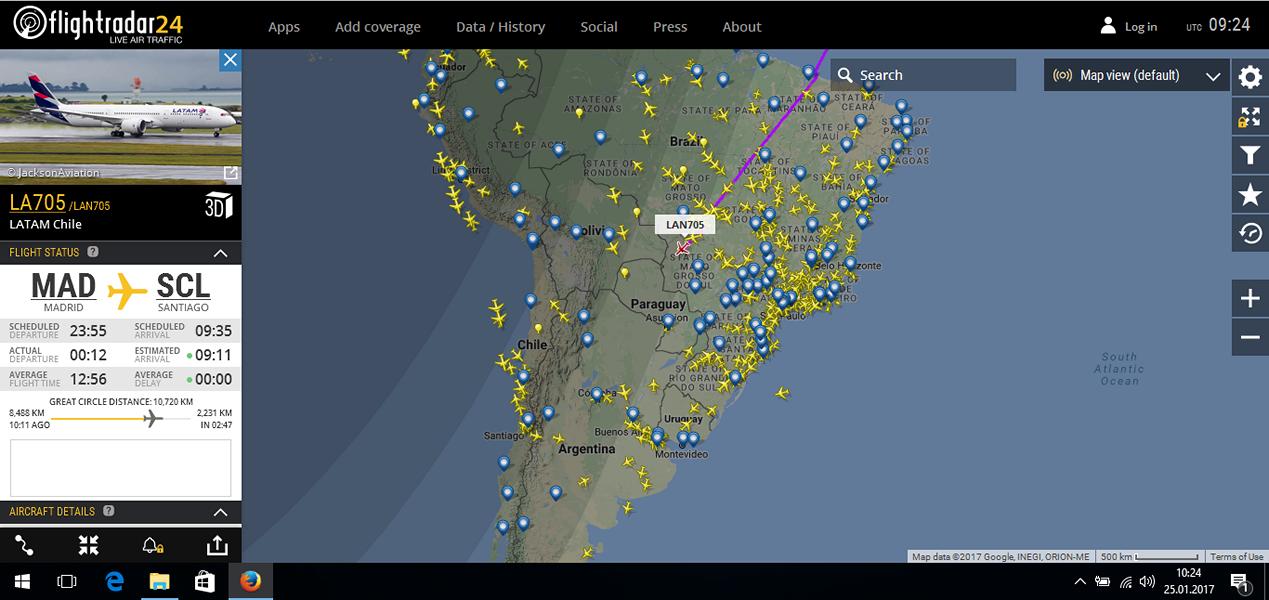Click the Montevideo label on the map
This screenshot has height=600, width=1269.
[x=681, y=454]
